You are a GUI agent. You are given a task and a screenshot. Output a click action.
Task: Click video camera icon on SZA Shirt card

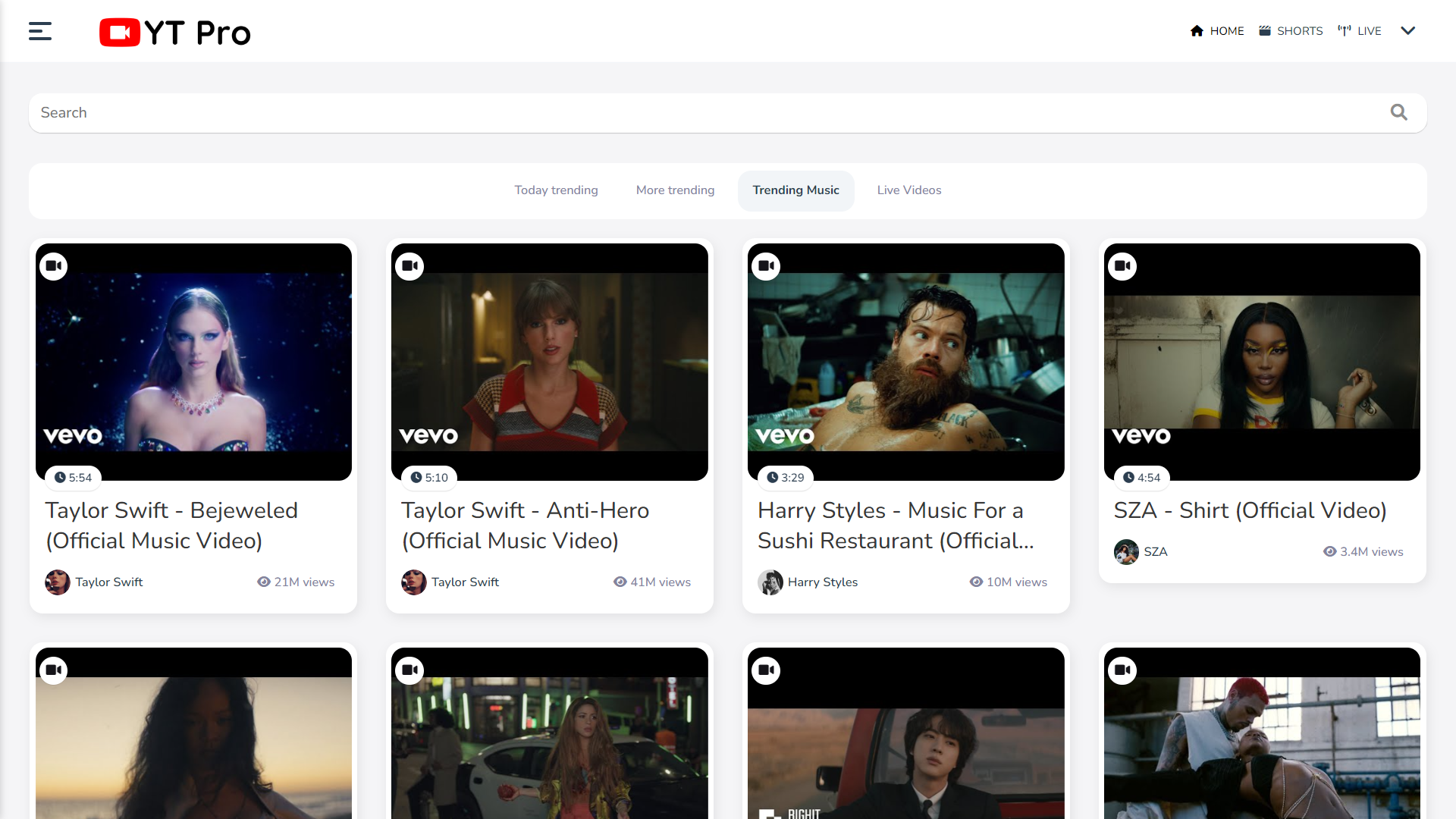point(1122,266)
